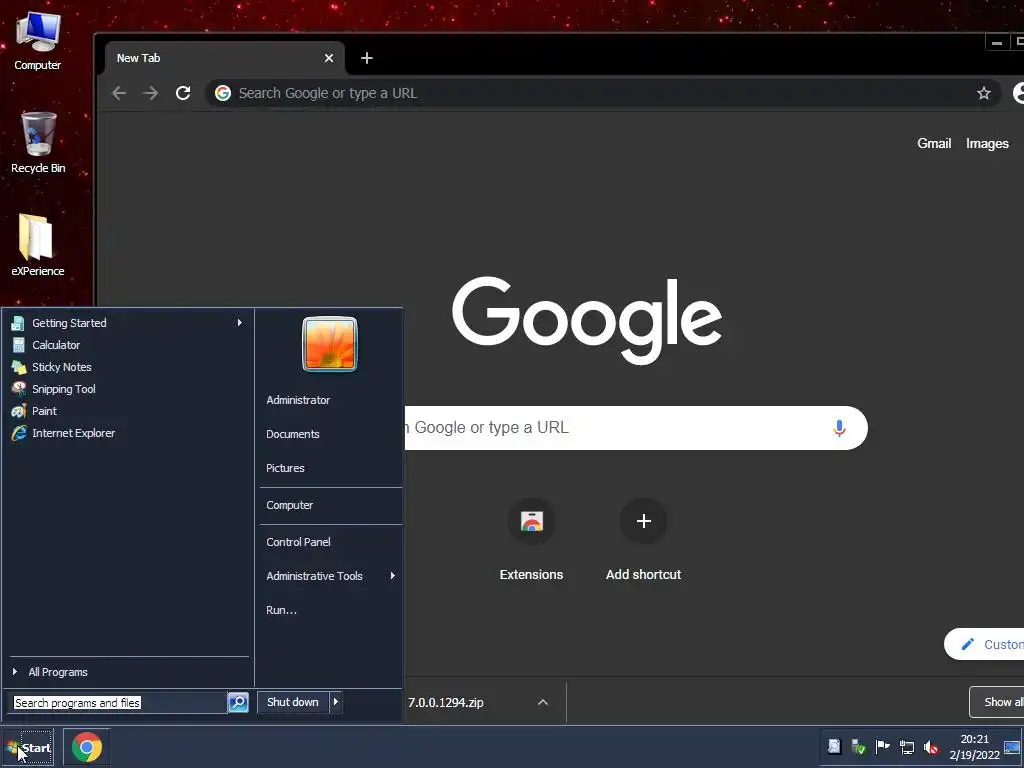Viewport: 1024px width, 768px height.
Task: Open the Run… dialog
Action: click(281, 610)
